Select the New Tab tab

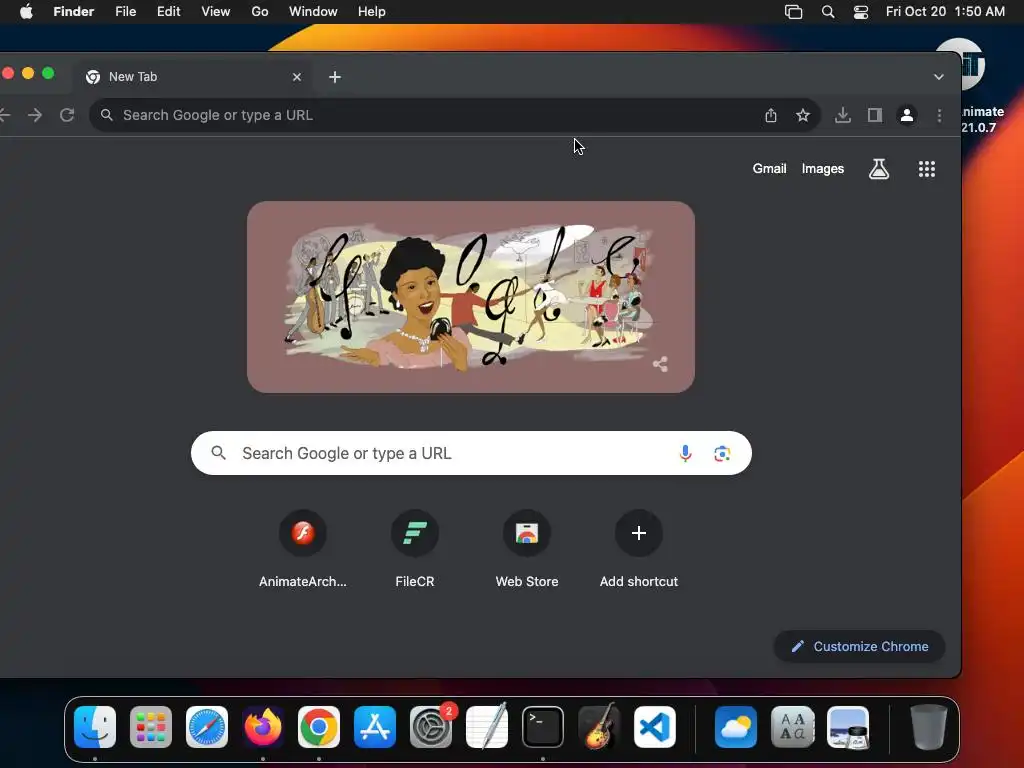(x=193, y=77)
